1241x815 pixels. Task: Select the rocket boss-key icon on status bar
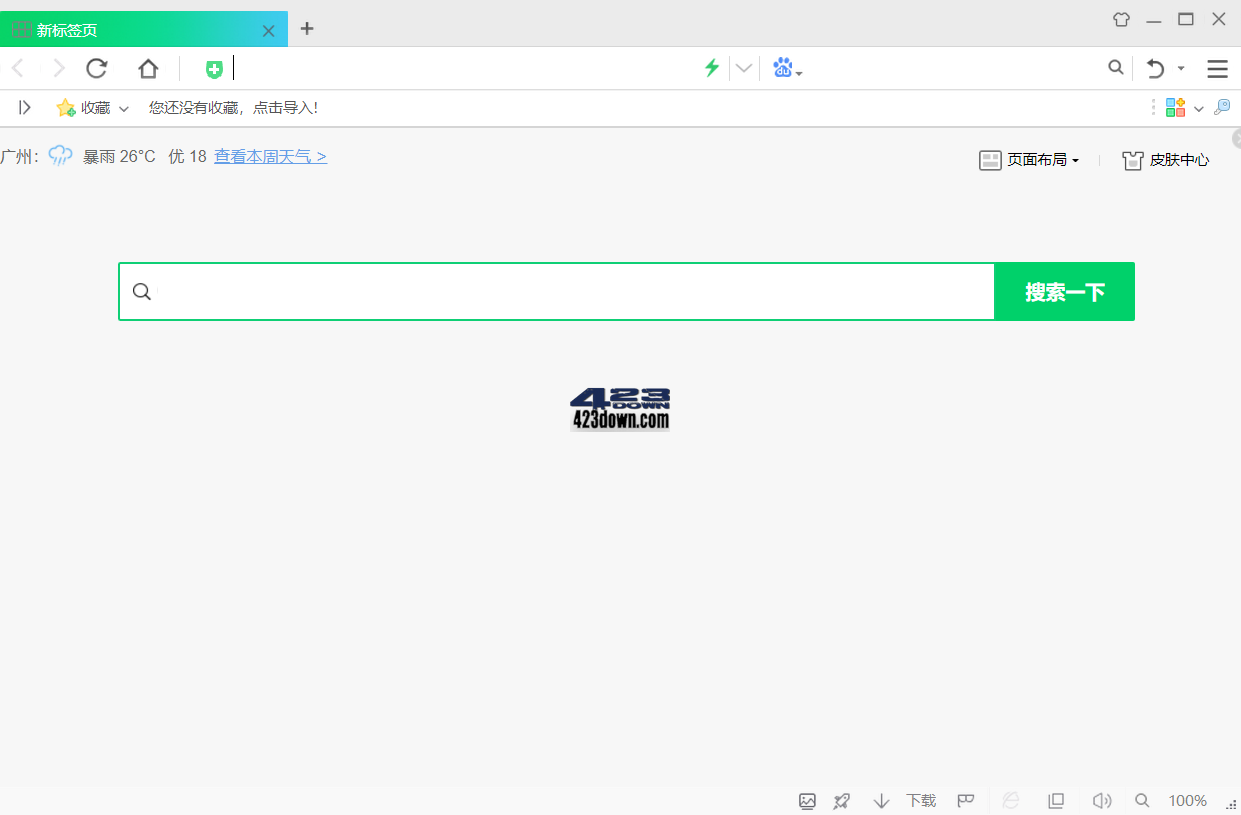(x=841, y=800)
